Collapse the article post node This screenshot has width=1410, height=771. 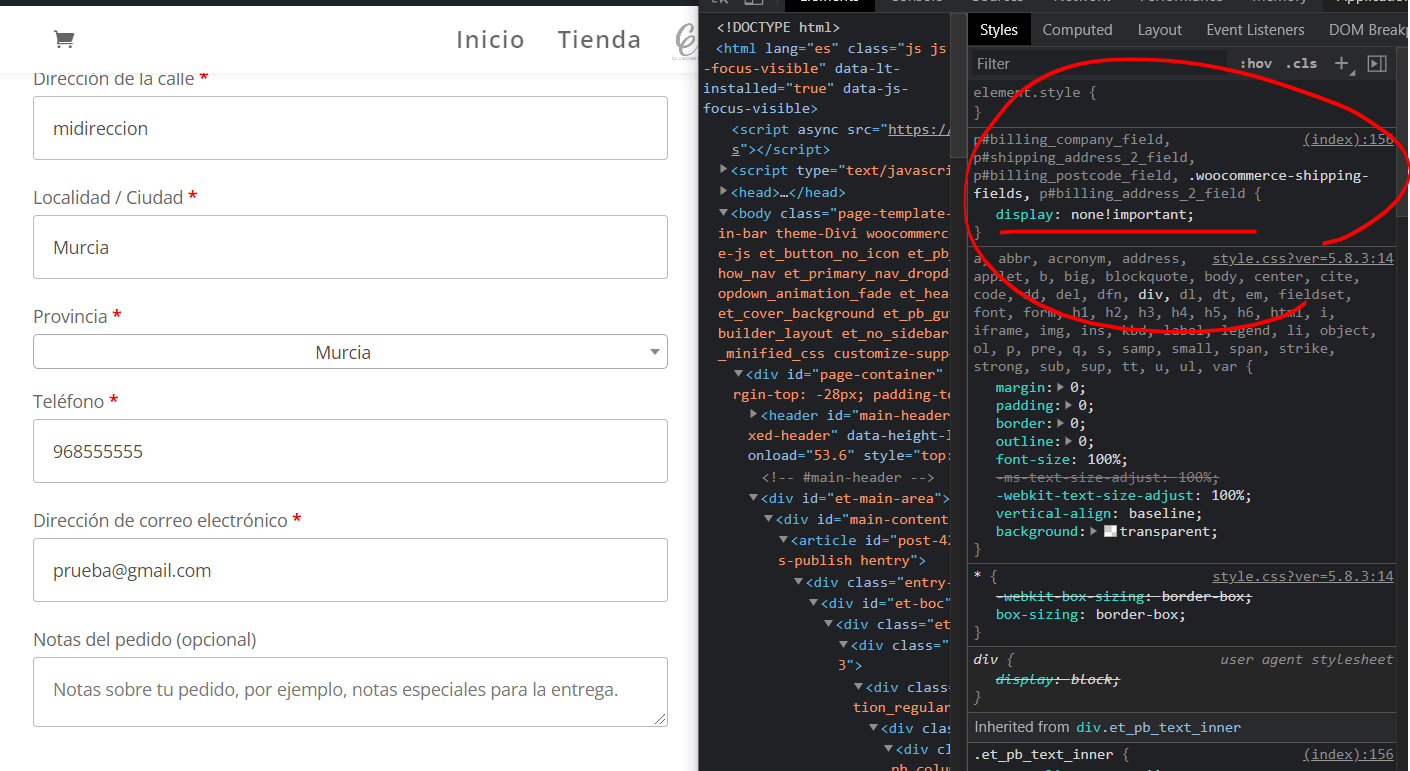784,540
